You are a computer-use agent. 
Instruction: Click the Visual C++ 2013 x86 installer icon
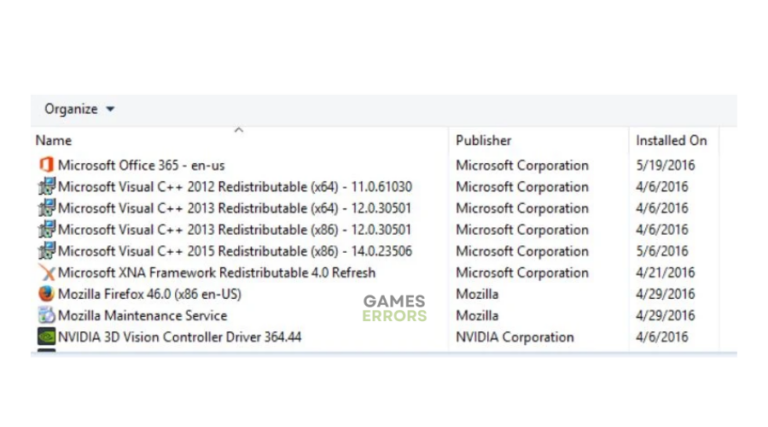pyautogui.click(x=46, y=230)
